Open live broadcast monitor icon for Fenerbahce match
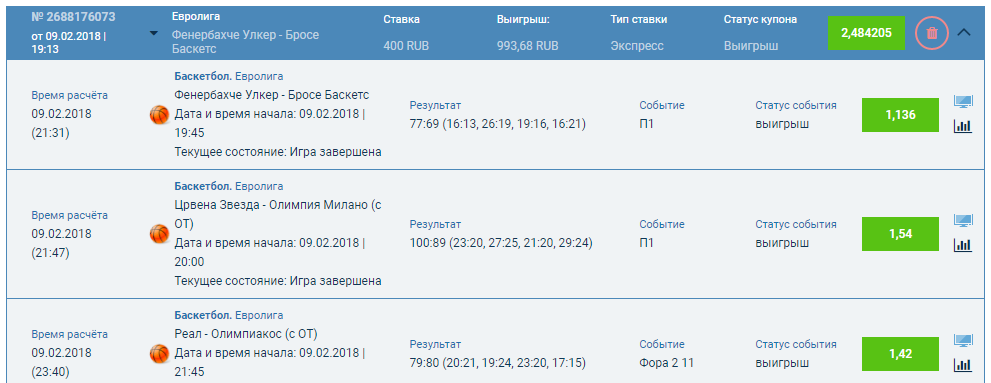Screen dimensions: 991x383 (x=963, y=102)
